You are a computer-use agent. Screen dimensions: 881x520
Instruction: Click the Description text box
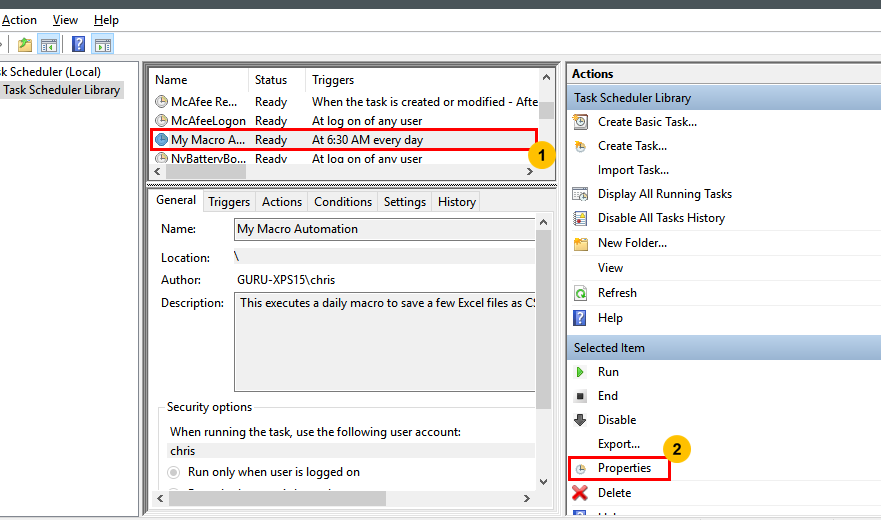384,342
